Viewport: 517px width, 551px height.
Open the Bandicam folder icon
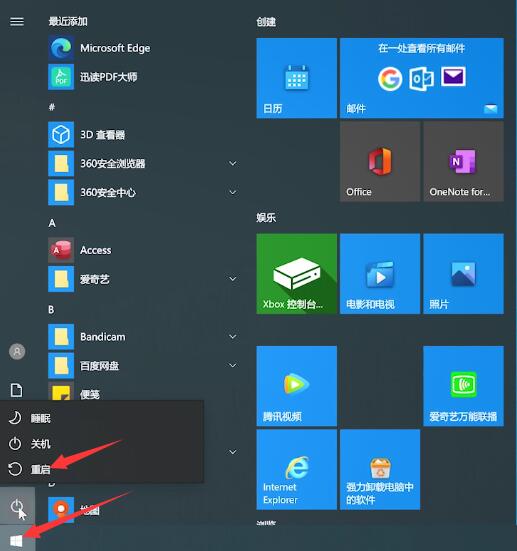pos(61,337)
